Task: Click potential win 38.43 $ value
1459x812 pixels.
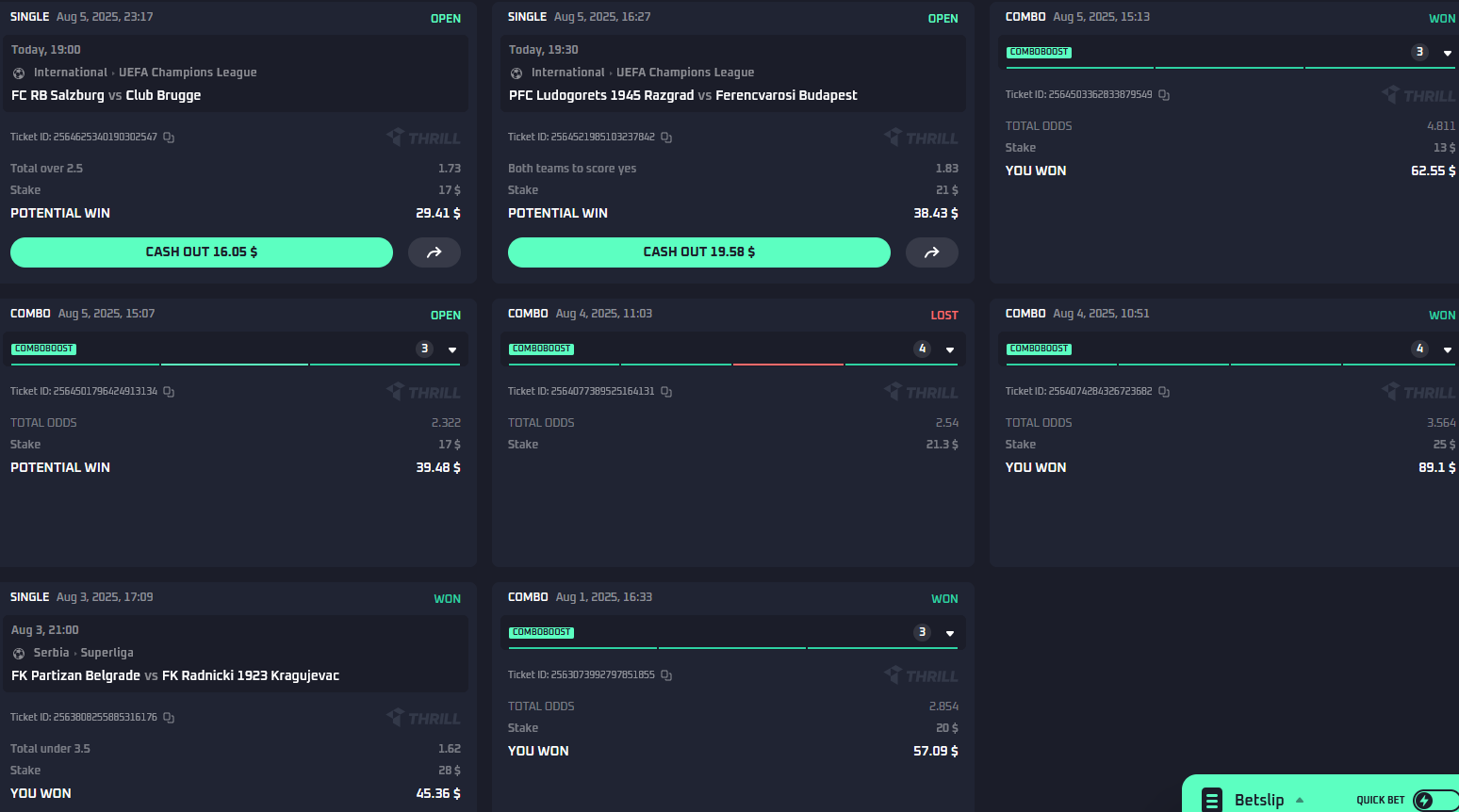Action: [x=936, y=214]
